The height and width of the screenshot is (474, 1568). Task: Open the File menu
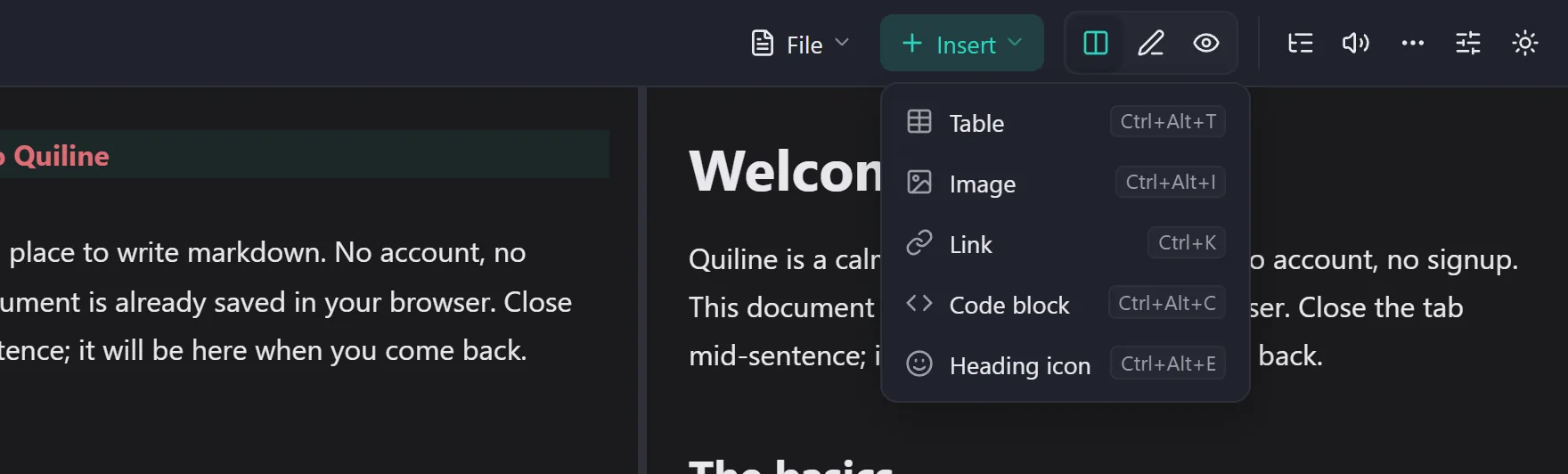(800, 44)
